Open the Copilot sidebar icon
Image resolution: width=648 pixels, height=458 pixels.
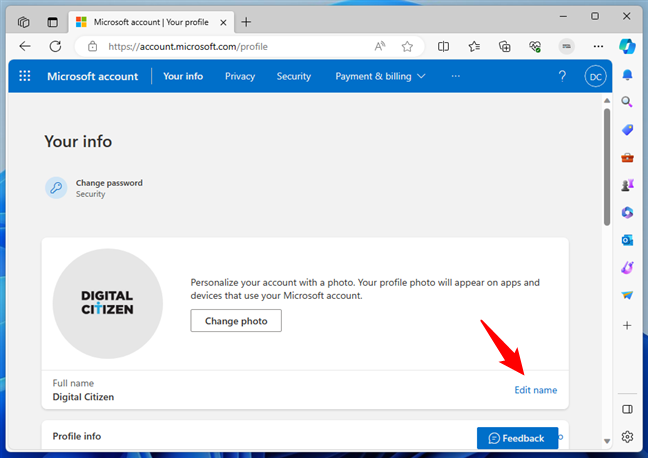point(627,46)
